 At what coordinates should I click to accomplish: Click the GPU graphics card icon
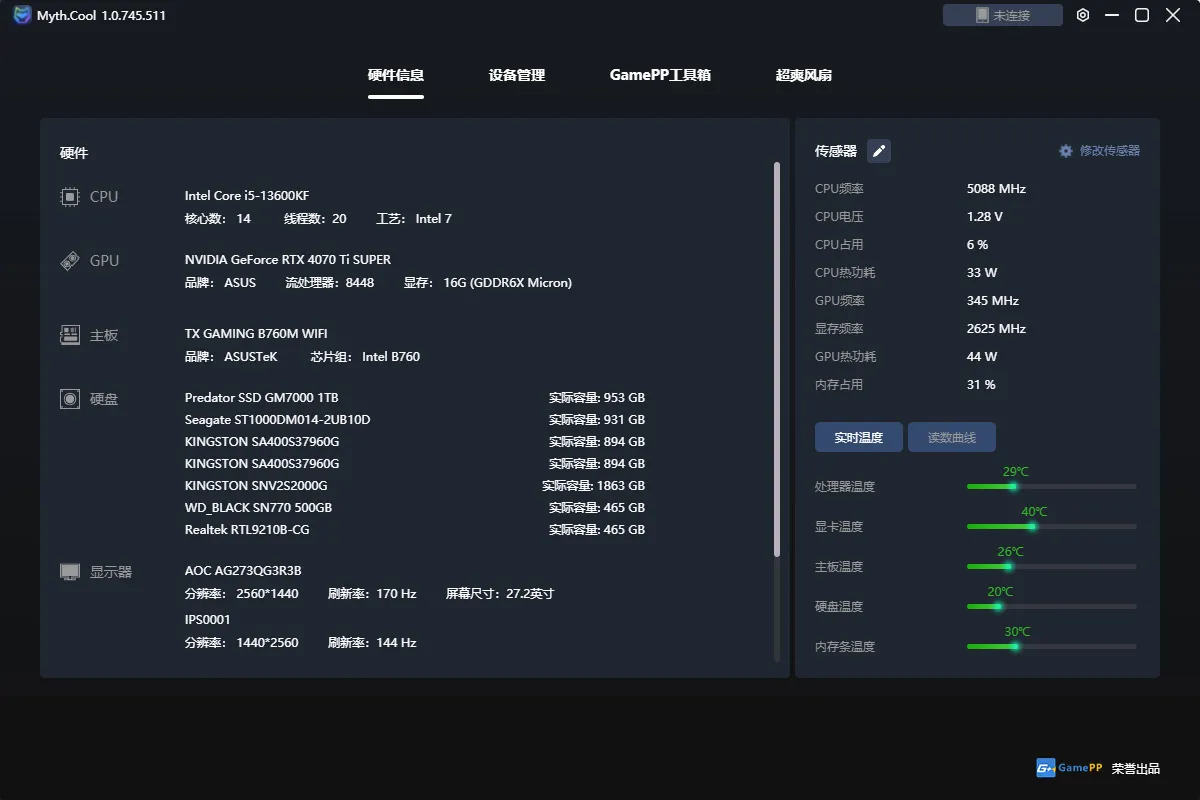[70, 261]
